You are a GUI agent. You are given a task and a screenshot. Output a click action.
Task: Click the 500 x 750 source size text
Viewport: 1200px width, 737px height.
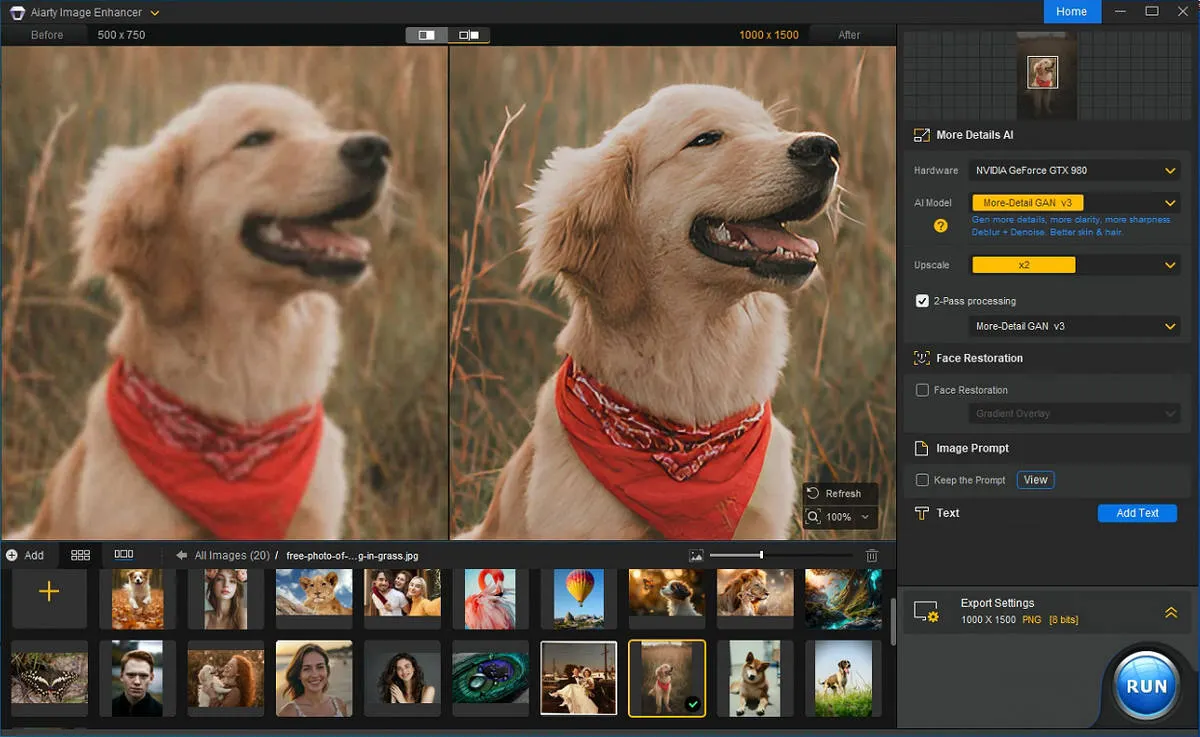click(121, 35)
